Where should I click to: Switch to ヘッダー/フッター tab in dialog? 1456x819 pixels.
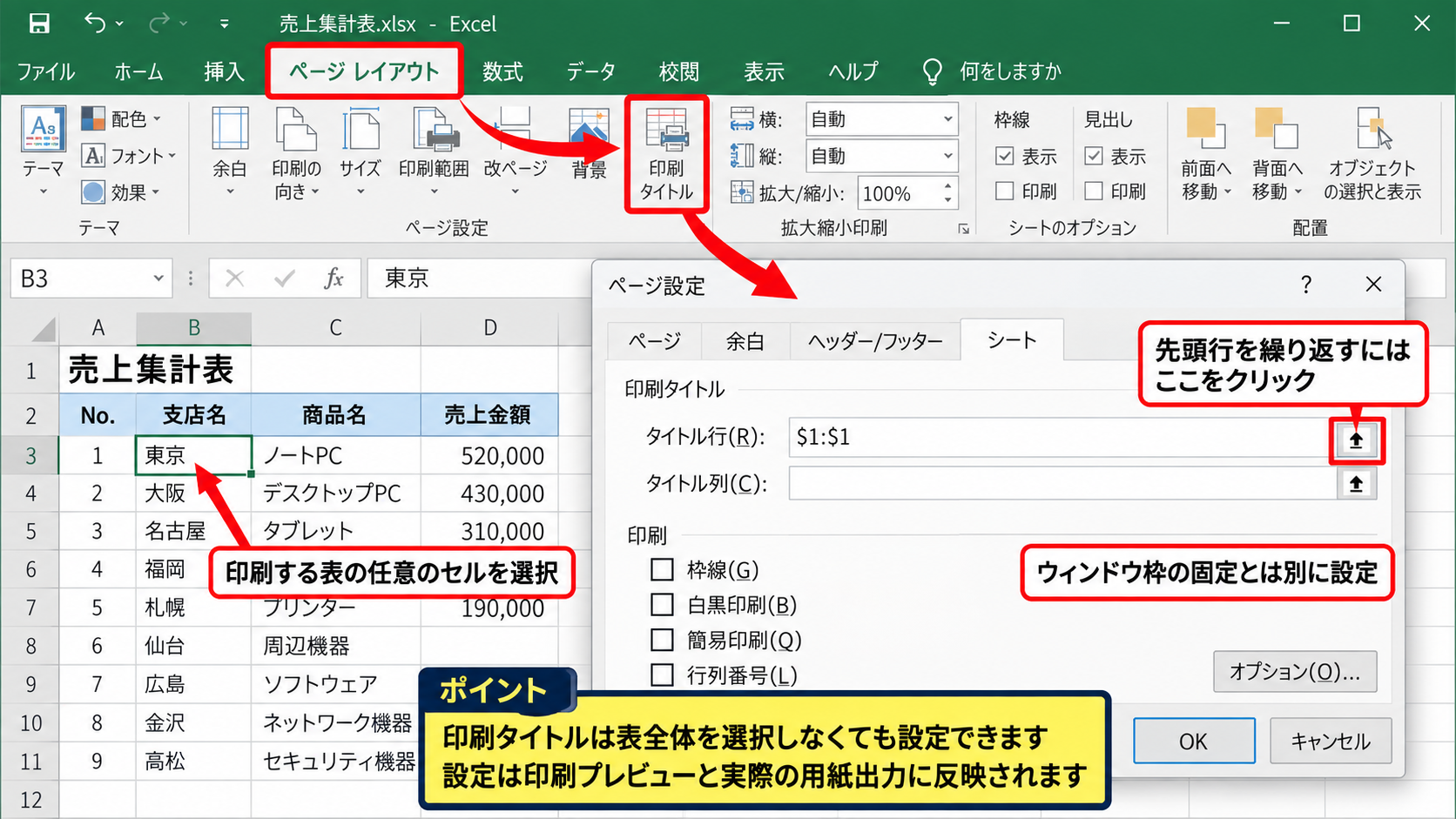point(875,341)
